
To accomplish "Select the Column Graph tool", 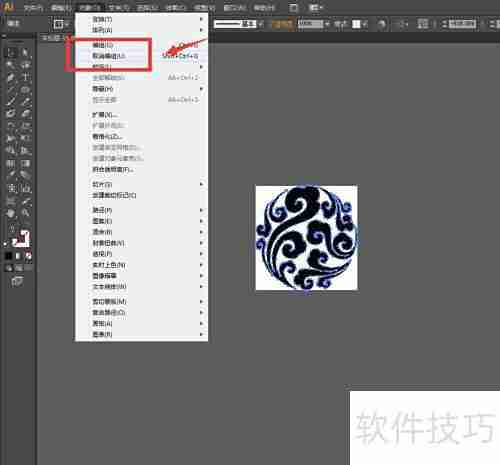I will tap(25, 189).
